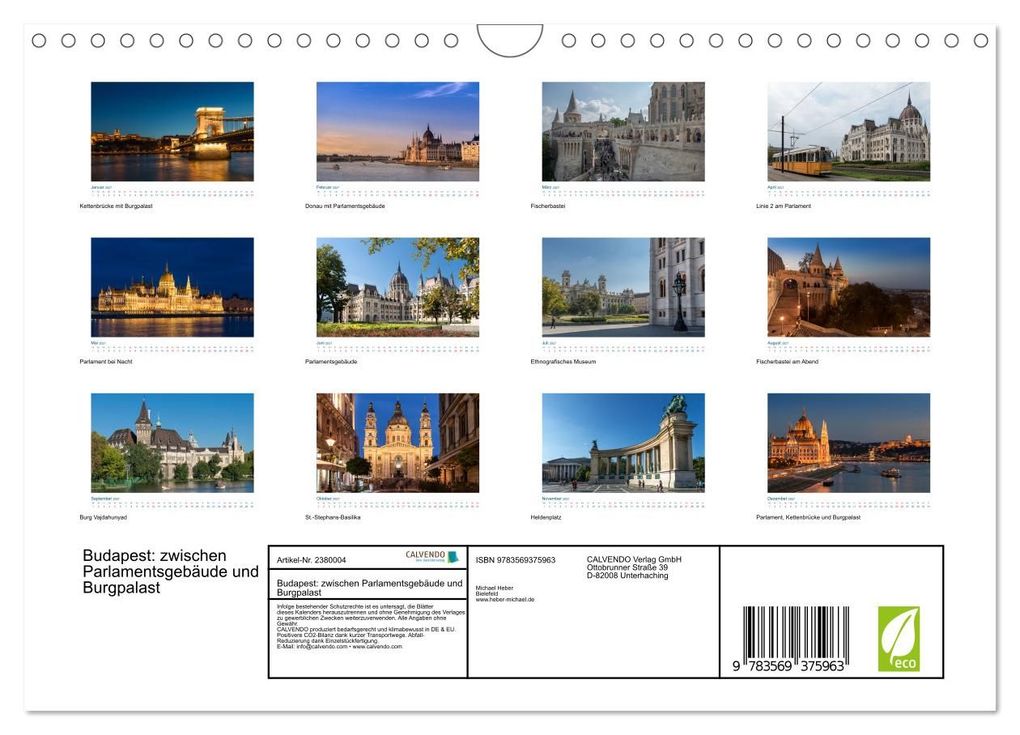
Task: Open the Fischerbastei March photo
Action: pos(623,131)
